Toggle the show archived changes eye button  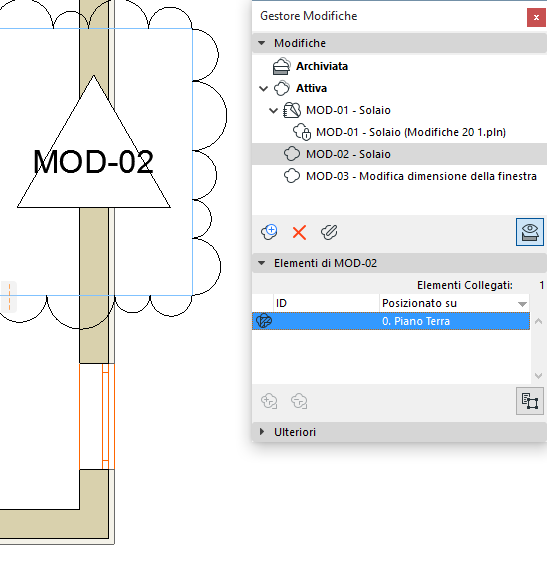point(529,232)
